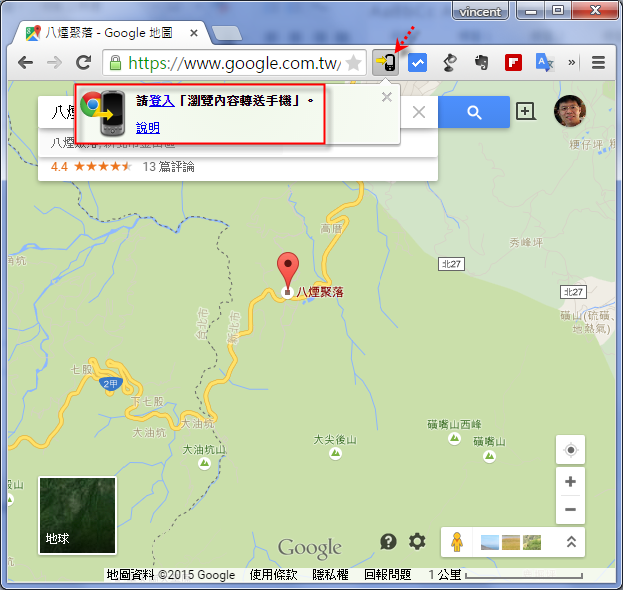Screen dimensions: 623x590
Task: Click the 4.4 star rating
Action: pos(91,166)
